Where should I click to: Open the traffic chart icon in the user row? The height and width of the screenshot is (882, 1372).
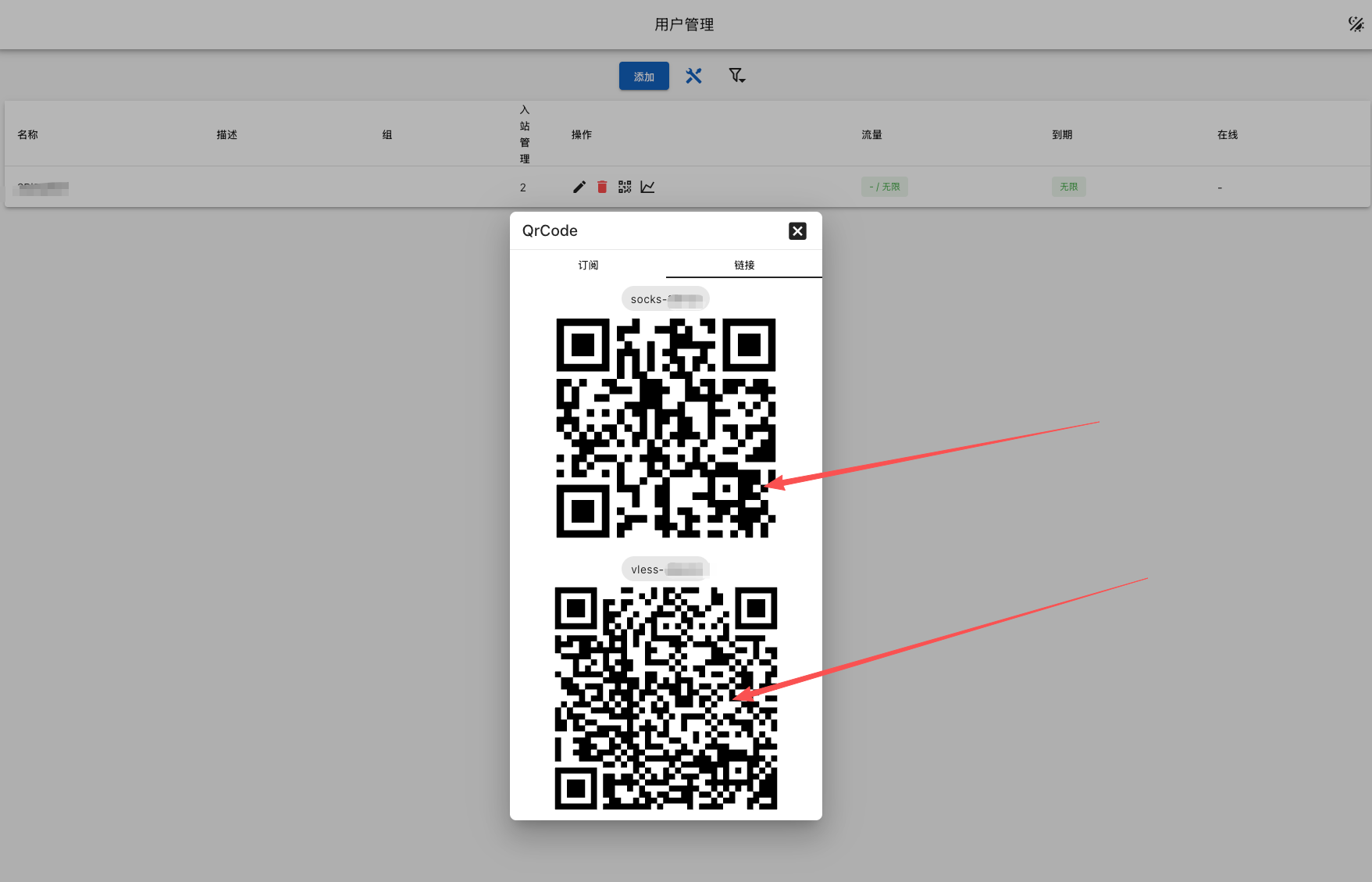[647, 187]
